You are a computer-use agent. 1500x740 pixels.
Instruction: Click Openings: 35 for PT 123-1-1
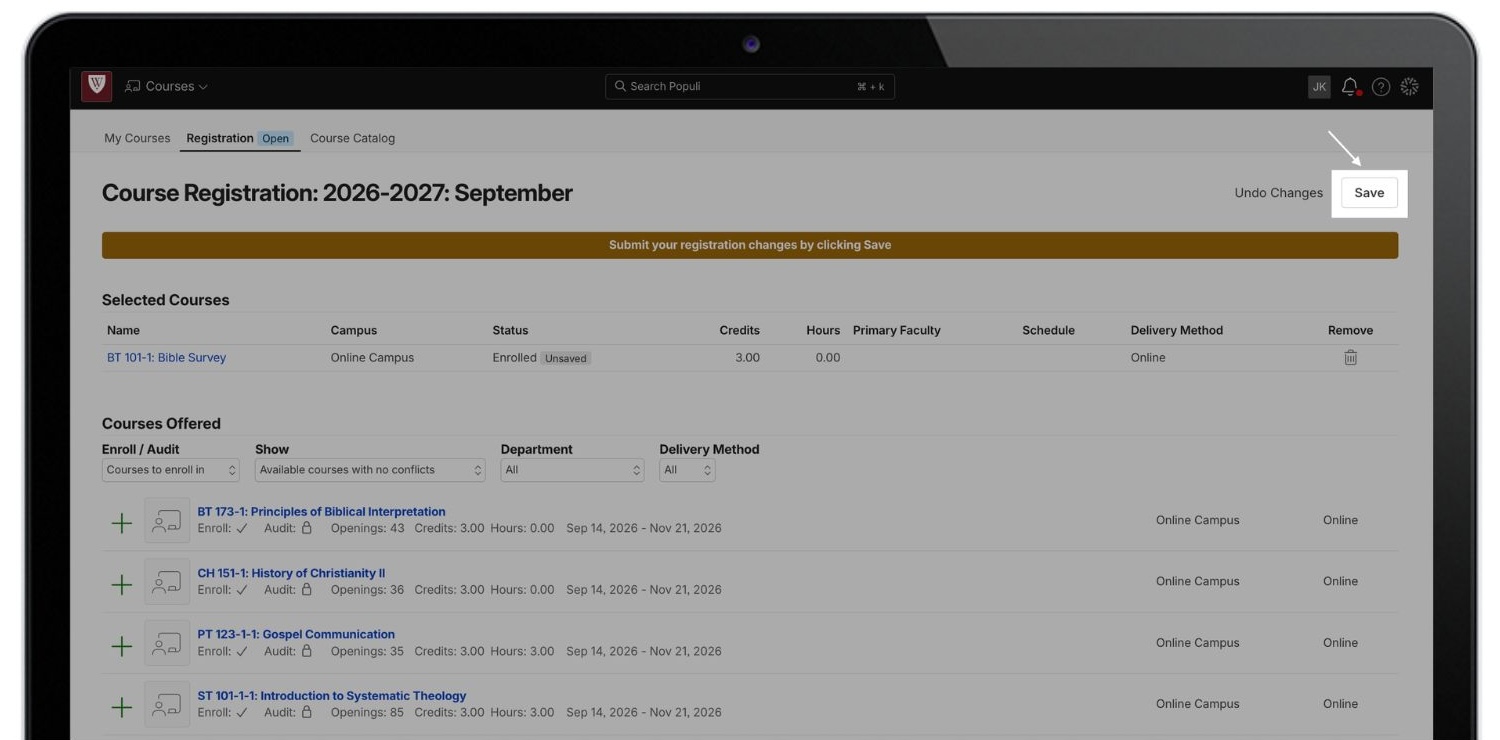pos(367,651)
